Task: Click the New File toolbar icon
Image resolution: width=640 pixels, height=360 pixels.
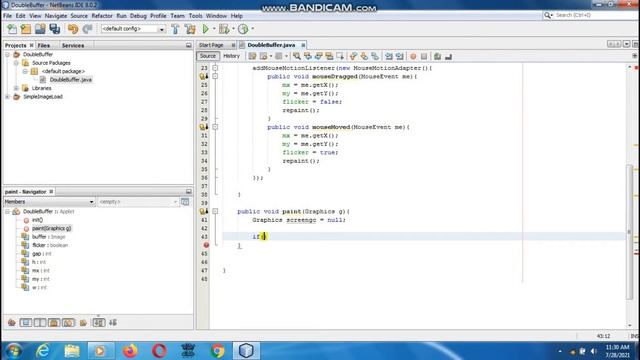Action: [12, 29]
